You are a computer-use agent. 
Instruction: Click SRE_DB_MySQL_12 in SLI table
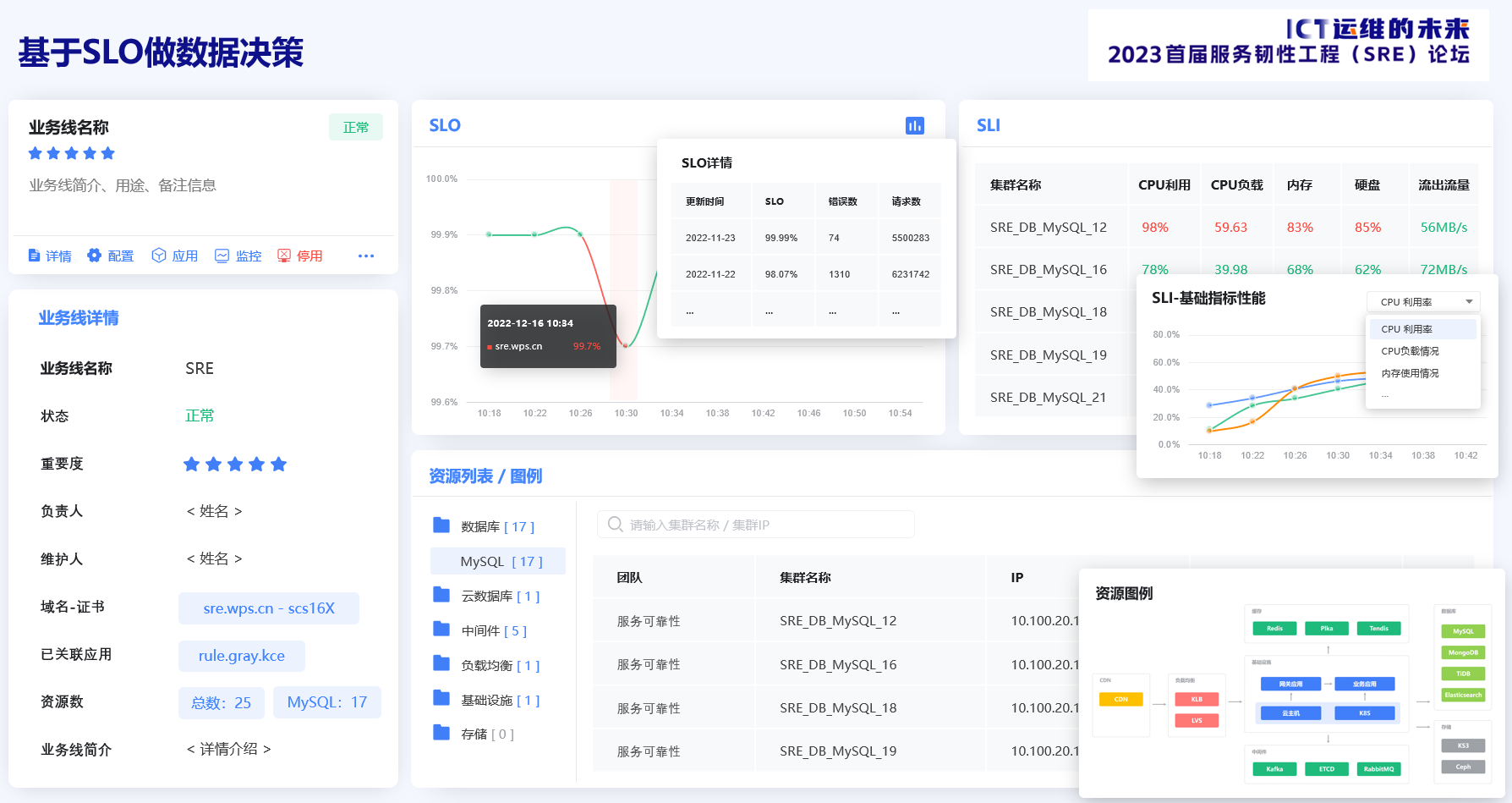(x=1049, y=227)
